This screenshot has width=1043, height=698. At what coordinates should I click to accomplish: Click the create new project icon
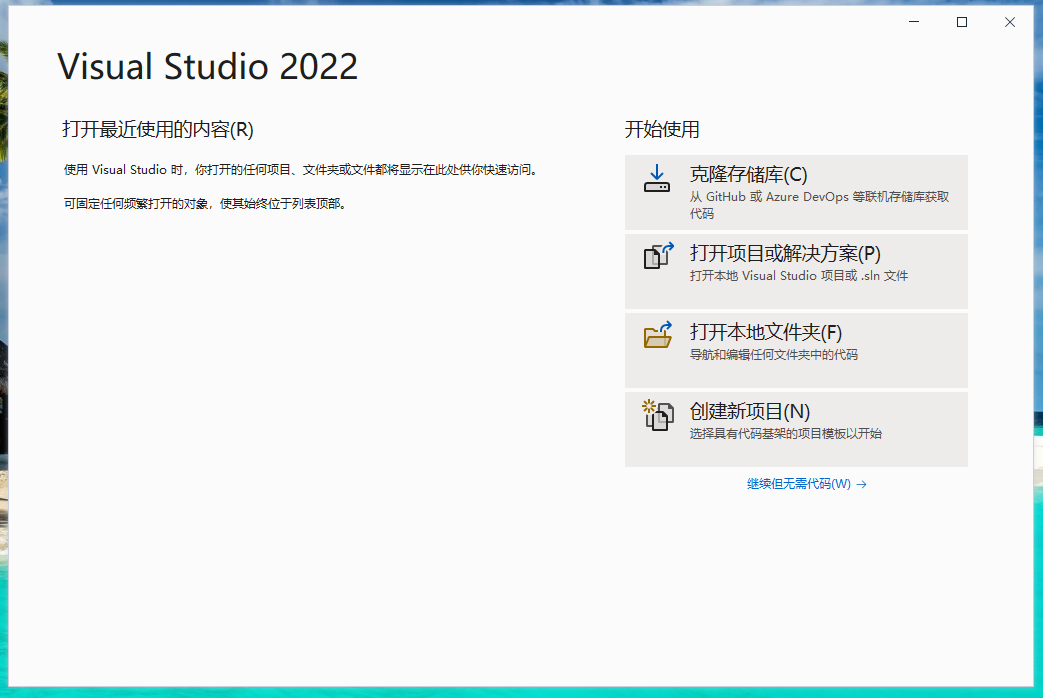pos(657,415)
